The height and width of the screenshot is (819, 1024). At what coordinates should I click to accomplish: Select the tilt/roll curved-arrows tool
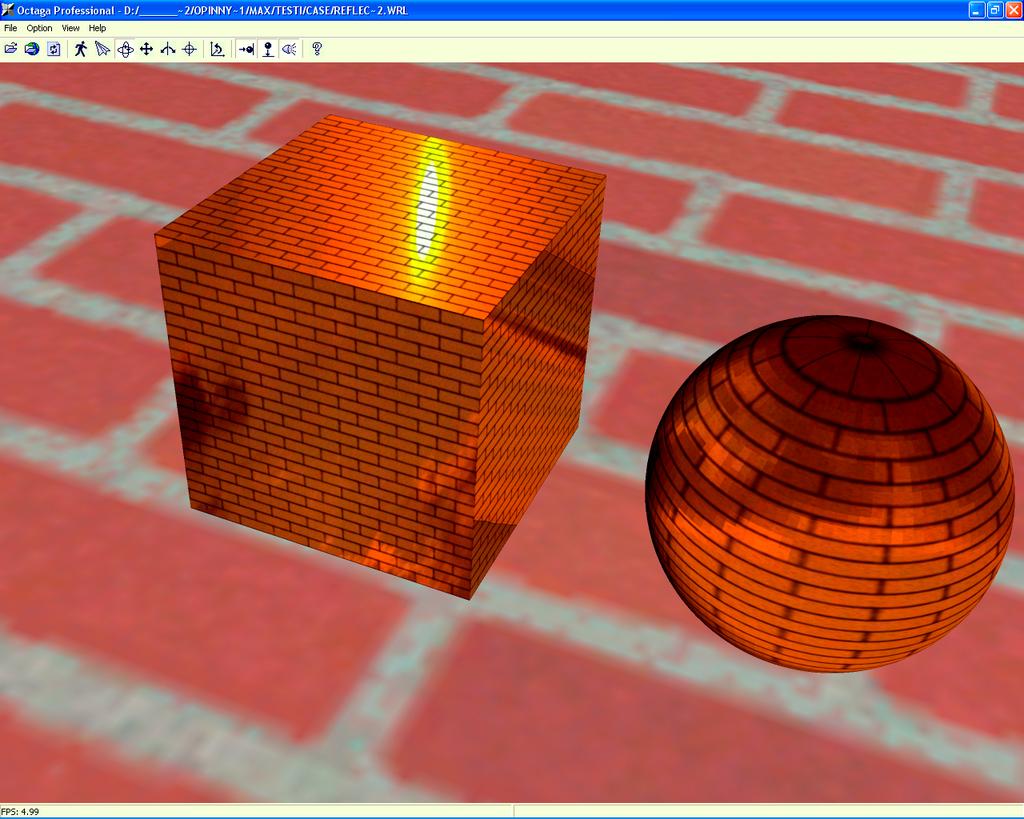168,49
